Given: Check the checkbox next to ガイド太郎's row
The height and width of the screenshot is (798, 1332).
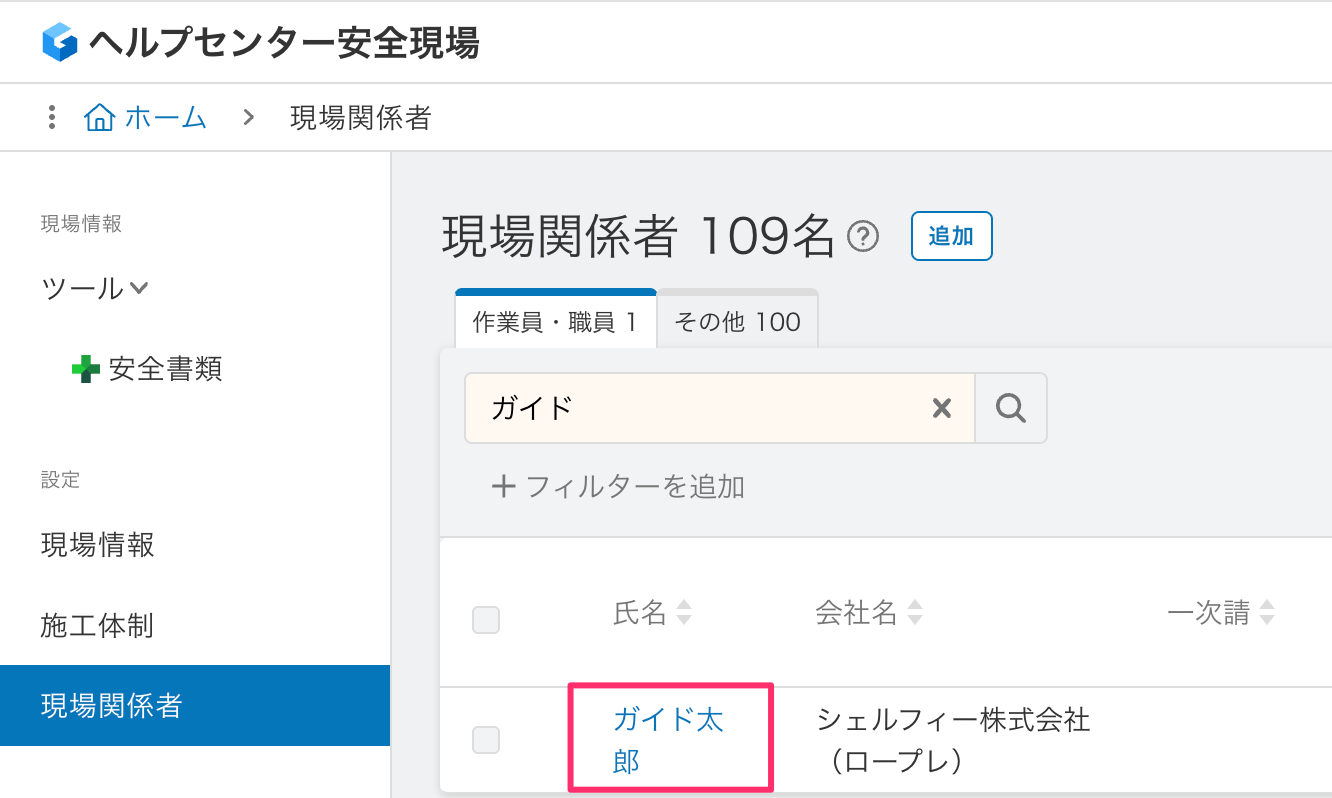Looking at the screenshot, I should click(x=486, y=740).
